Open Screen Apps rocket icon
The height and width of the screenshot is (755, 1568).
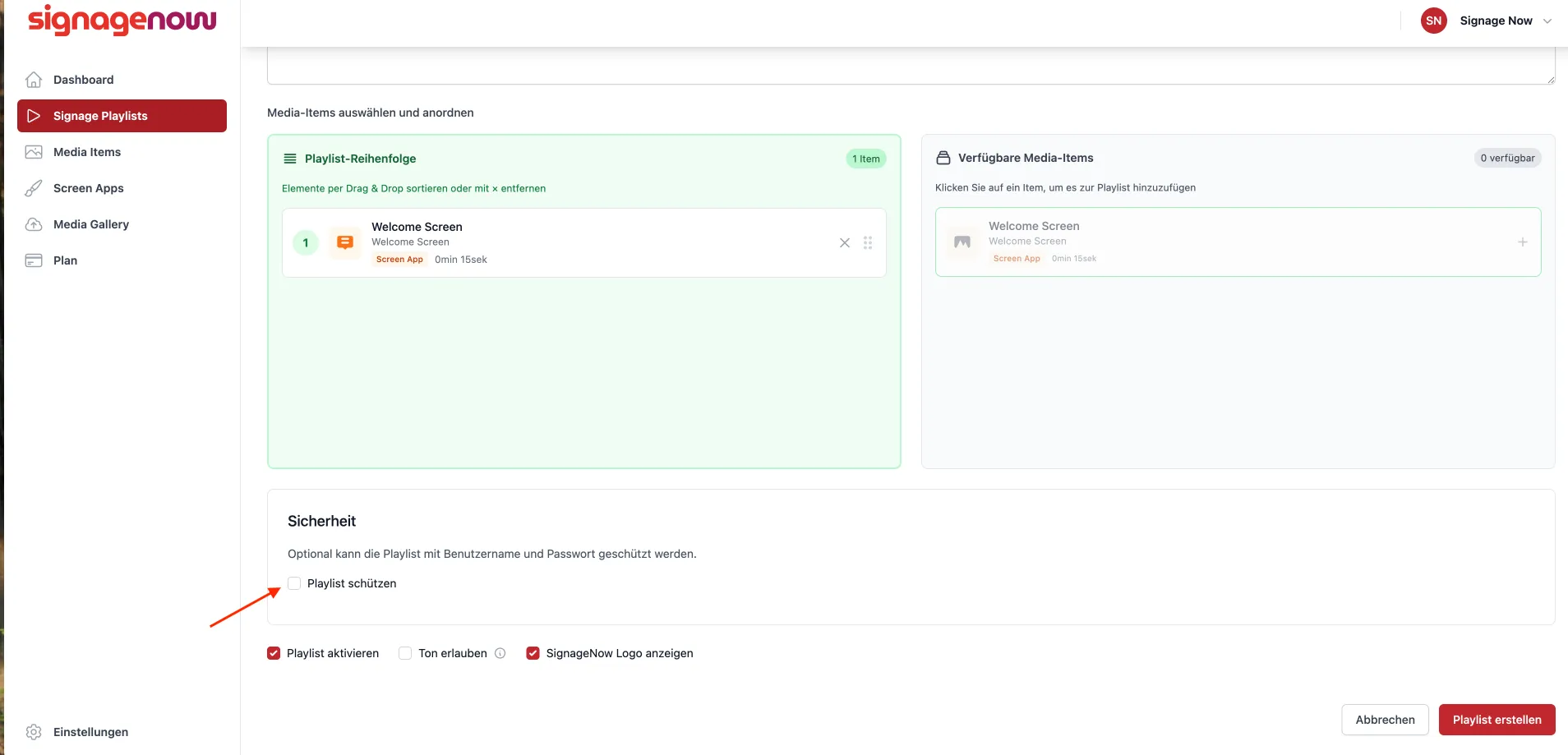[x=34, y=188]
